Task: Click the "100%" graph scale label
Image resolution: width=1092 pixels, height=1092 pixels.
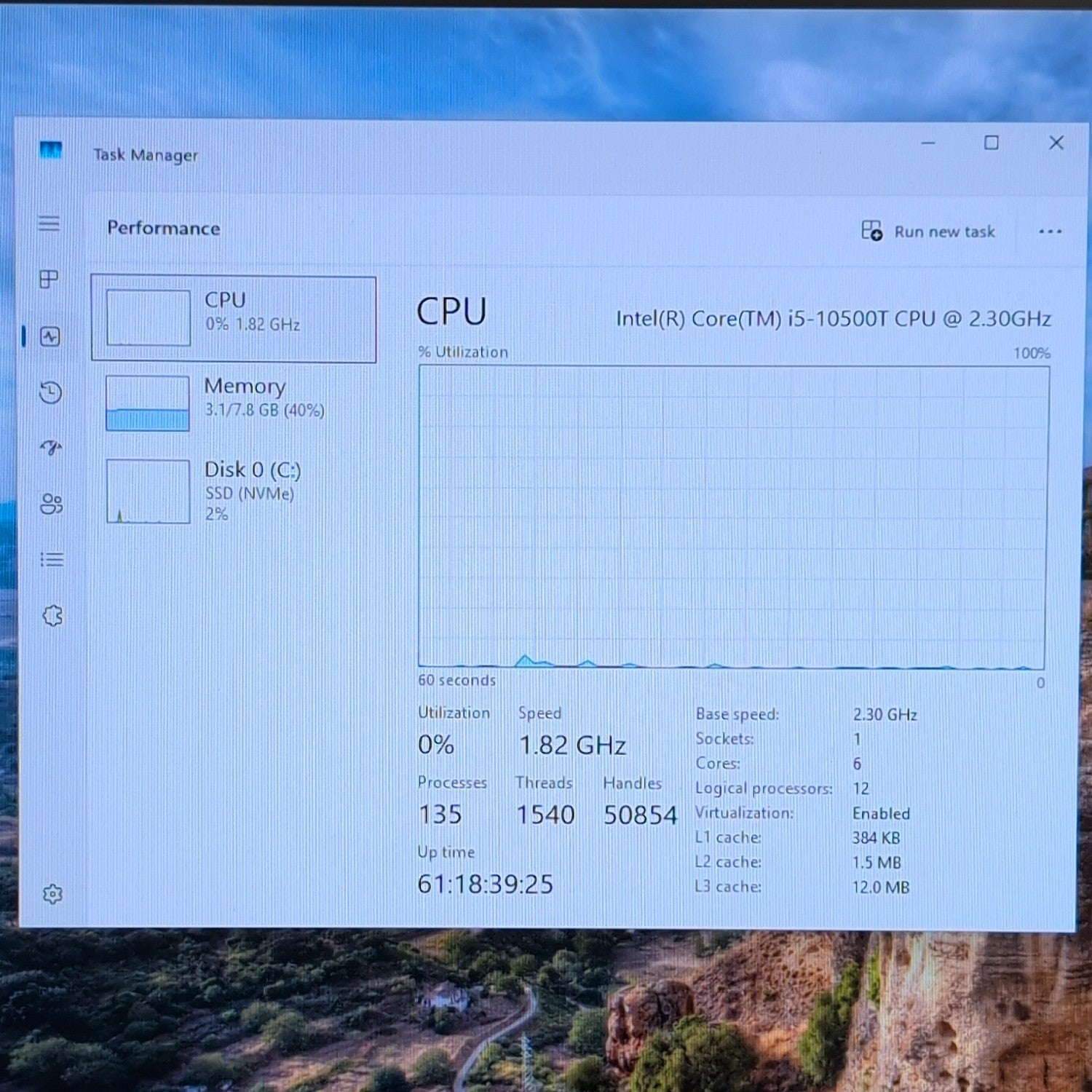Action: [1032, 354]
